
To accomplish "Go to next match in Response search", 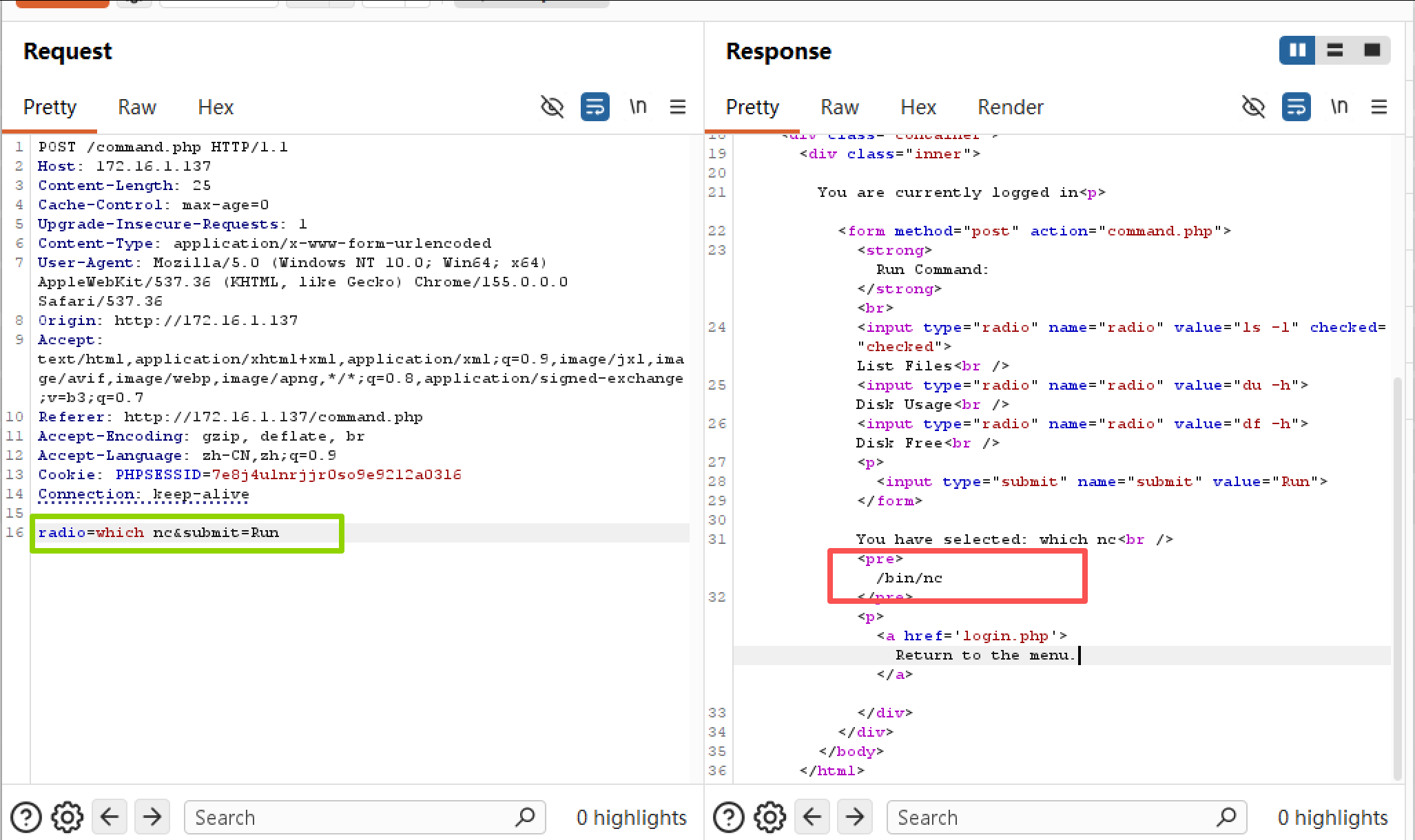I will pos(855,817).
